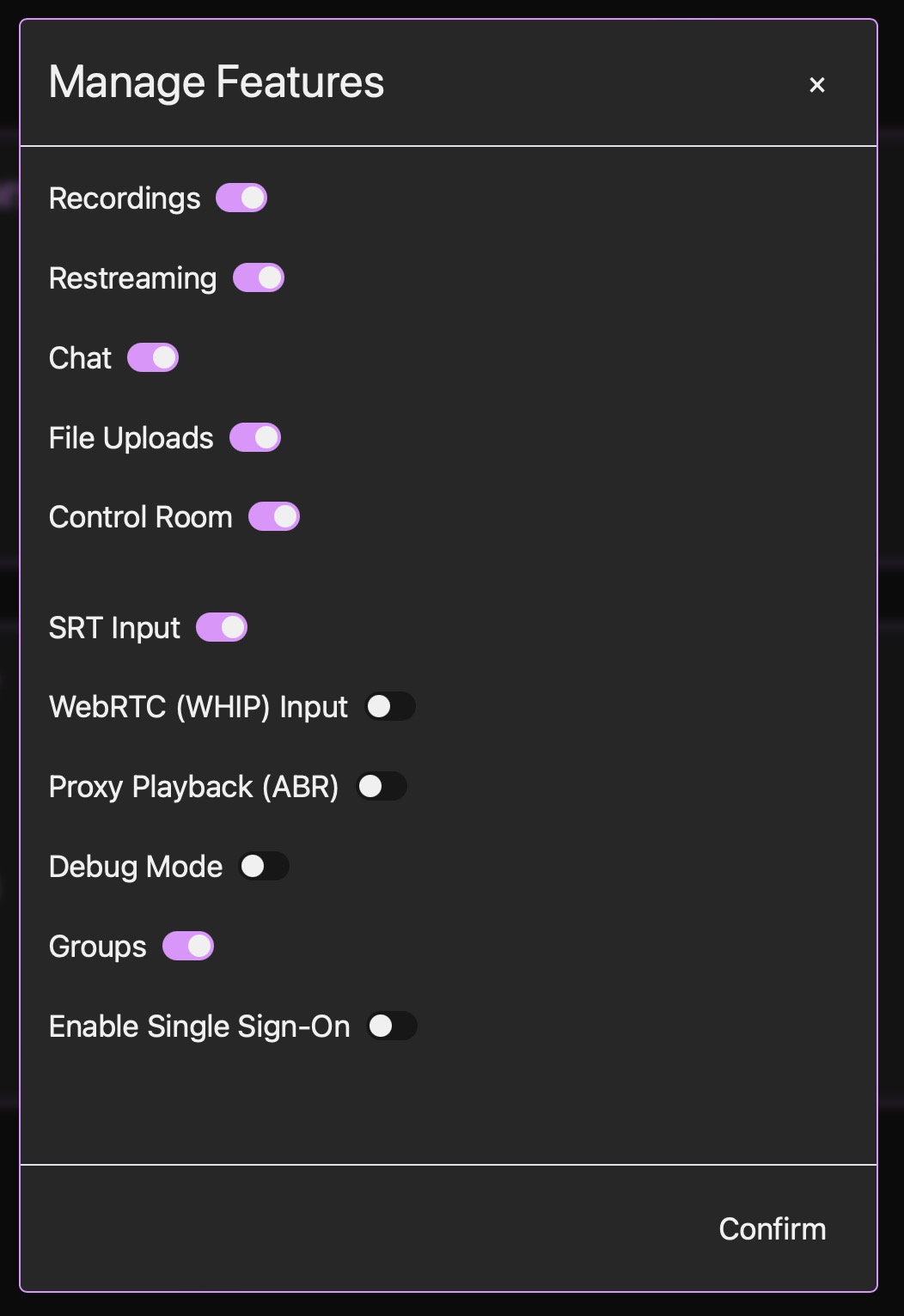Click the File Uploads label text

click(131, 438)
